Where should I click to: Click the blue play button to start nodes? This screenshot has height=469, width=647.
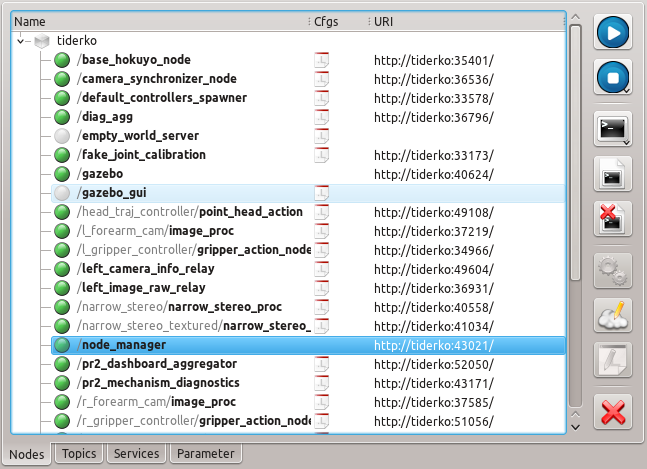(611, 32)
